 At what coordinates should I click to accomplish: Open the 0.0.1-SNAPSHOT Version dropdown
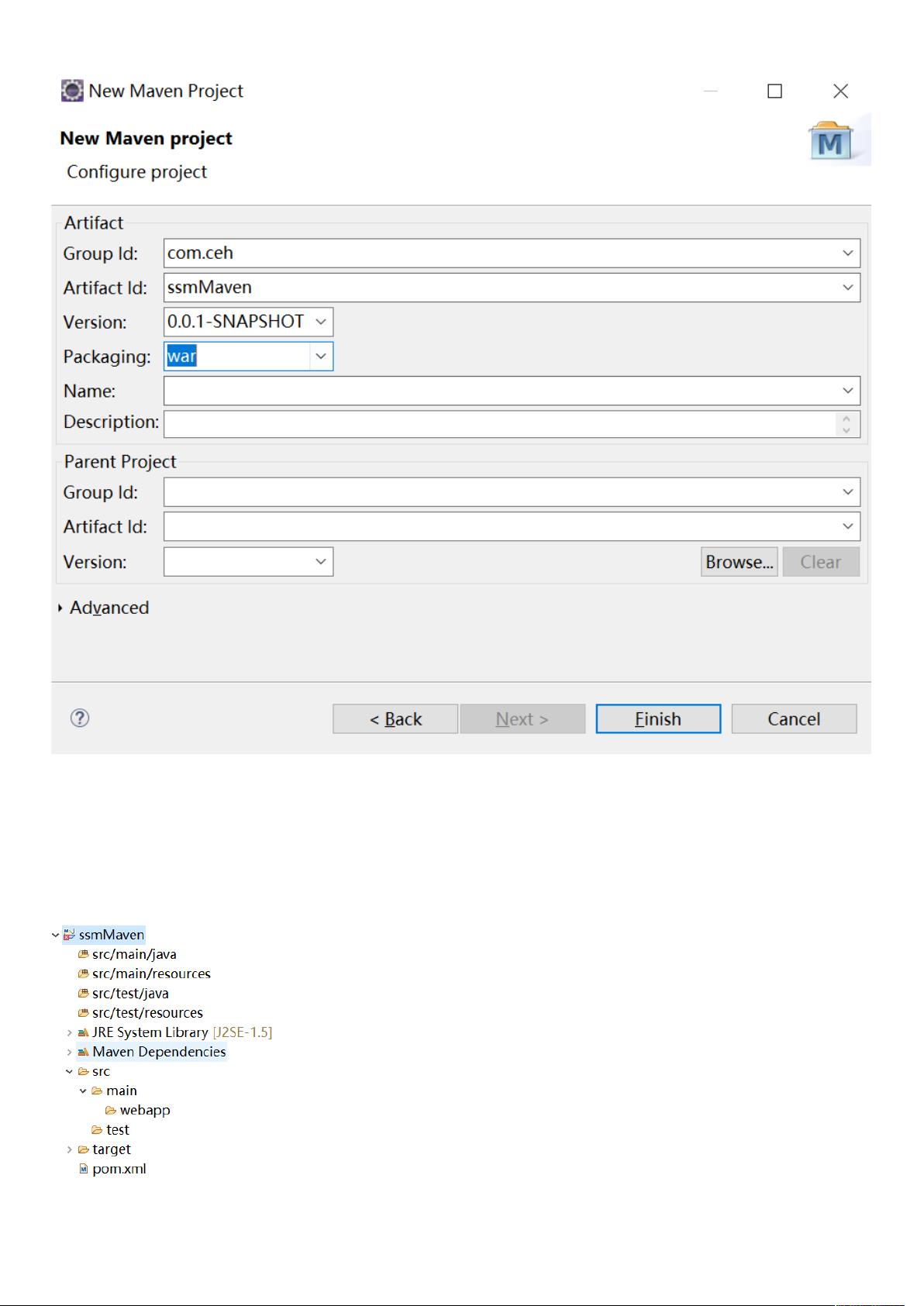click(x=321, y=322)
